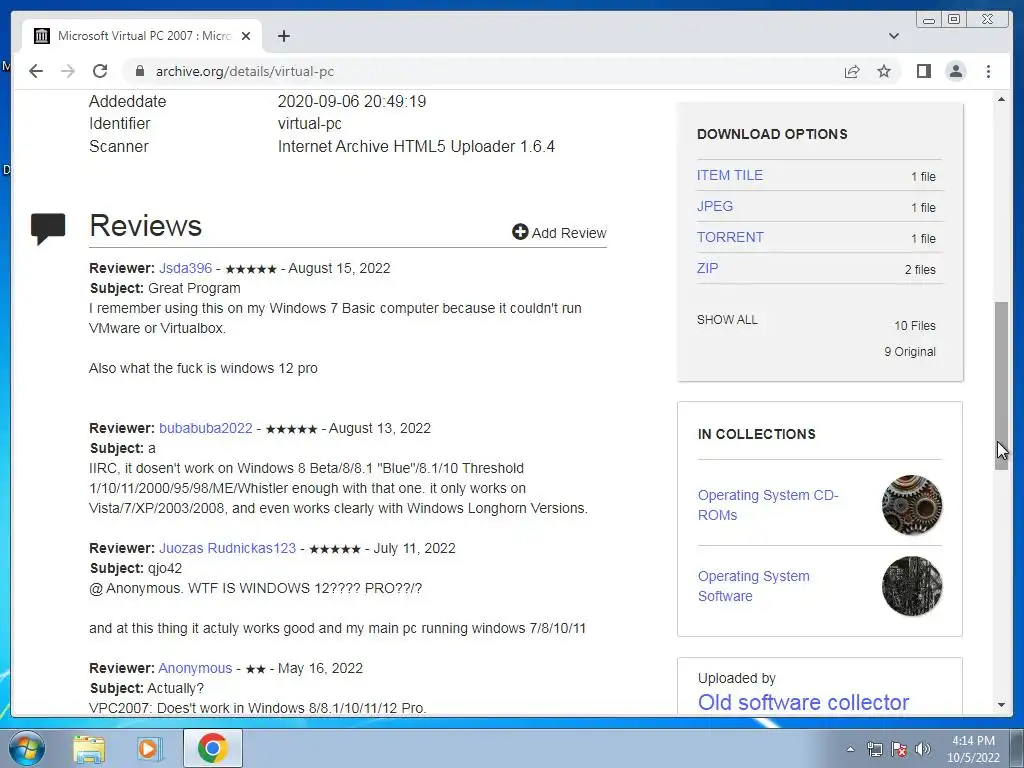Open reviewer Juozas Rudnickas123's profile
The height and width of the screenshot is (768, 1024).
(227, 549)
